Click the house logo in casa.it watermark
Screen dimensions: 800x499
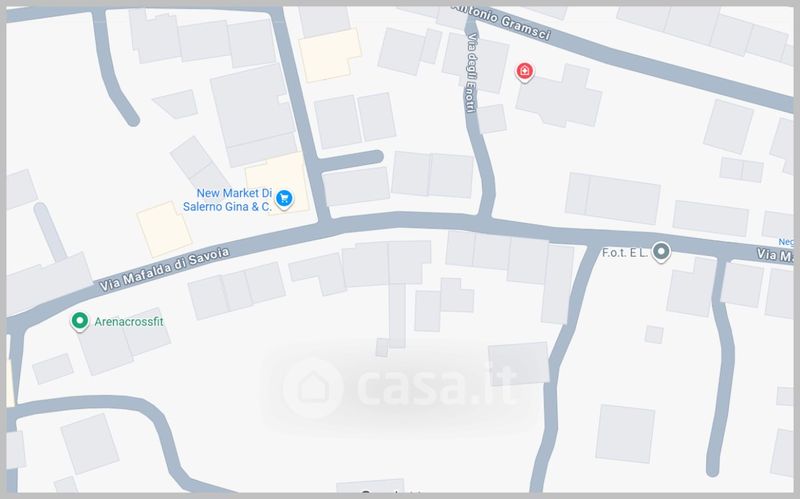coord(313,387)
